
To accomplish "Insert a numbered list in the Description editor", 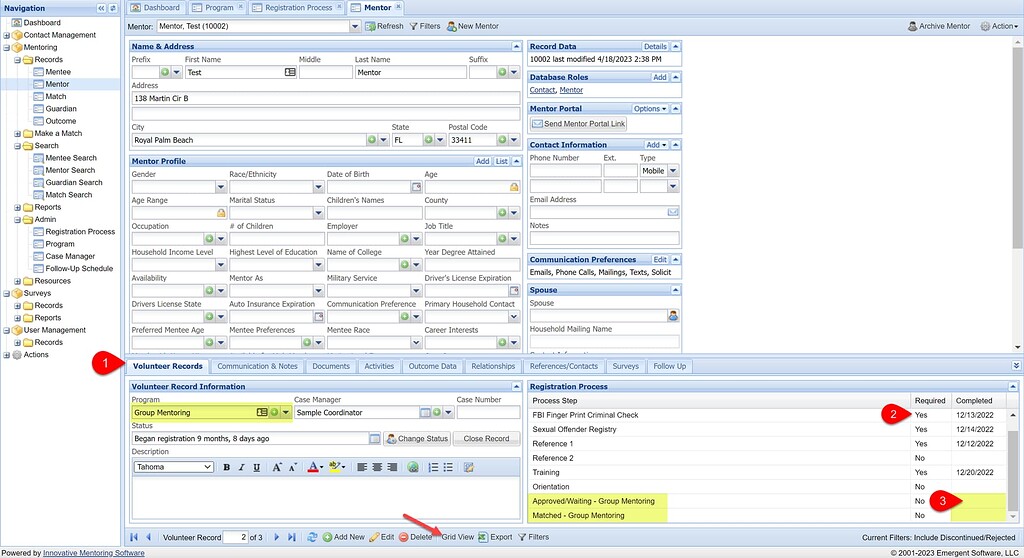I will click(433, 467).
